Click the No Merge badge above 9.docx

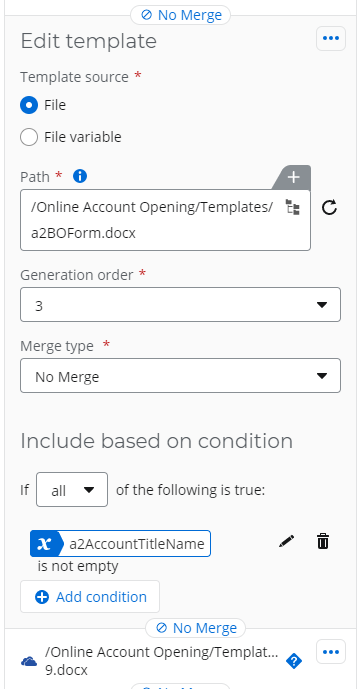coord(196,628)
